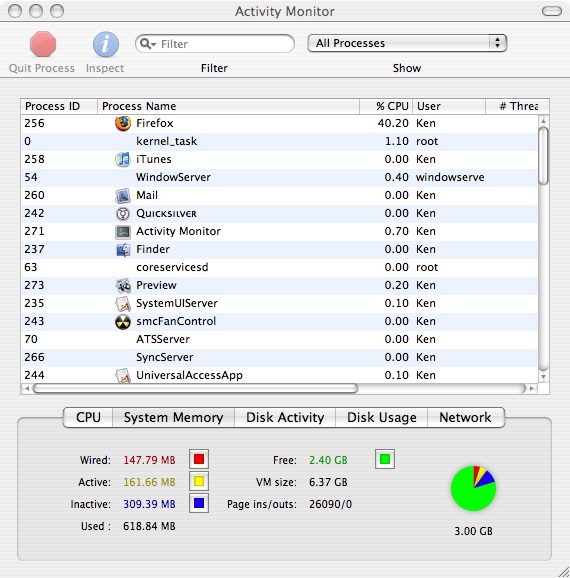Screen dimensions: 570x578
Task: Select the SyncServer process row
Action: click(279, 357)
